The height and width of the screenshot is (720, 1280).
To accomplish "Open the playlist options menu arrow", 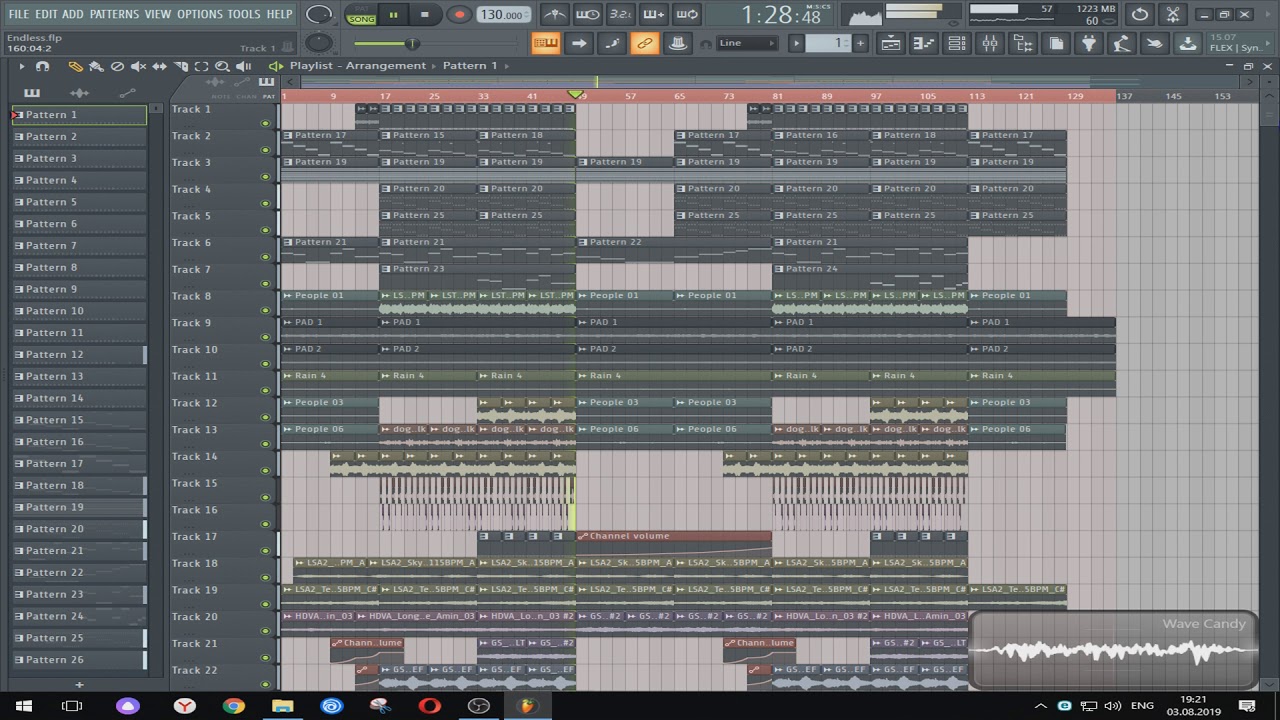I will [20, 66].
